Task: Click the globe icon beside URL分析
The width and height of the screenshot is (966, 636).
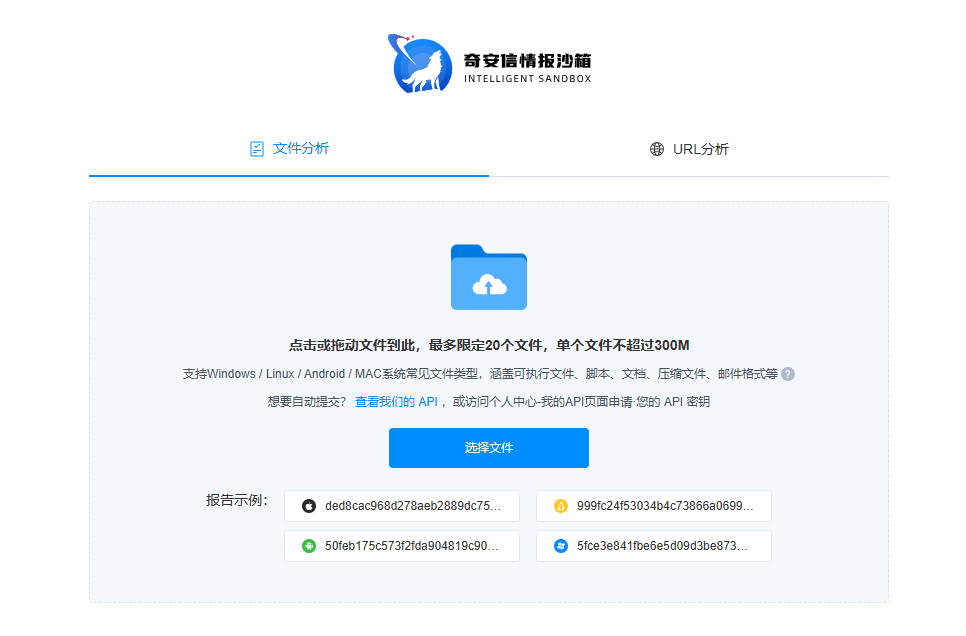Action: click(657, 149)
